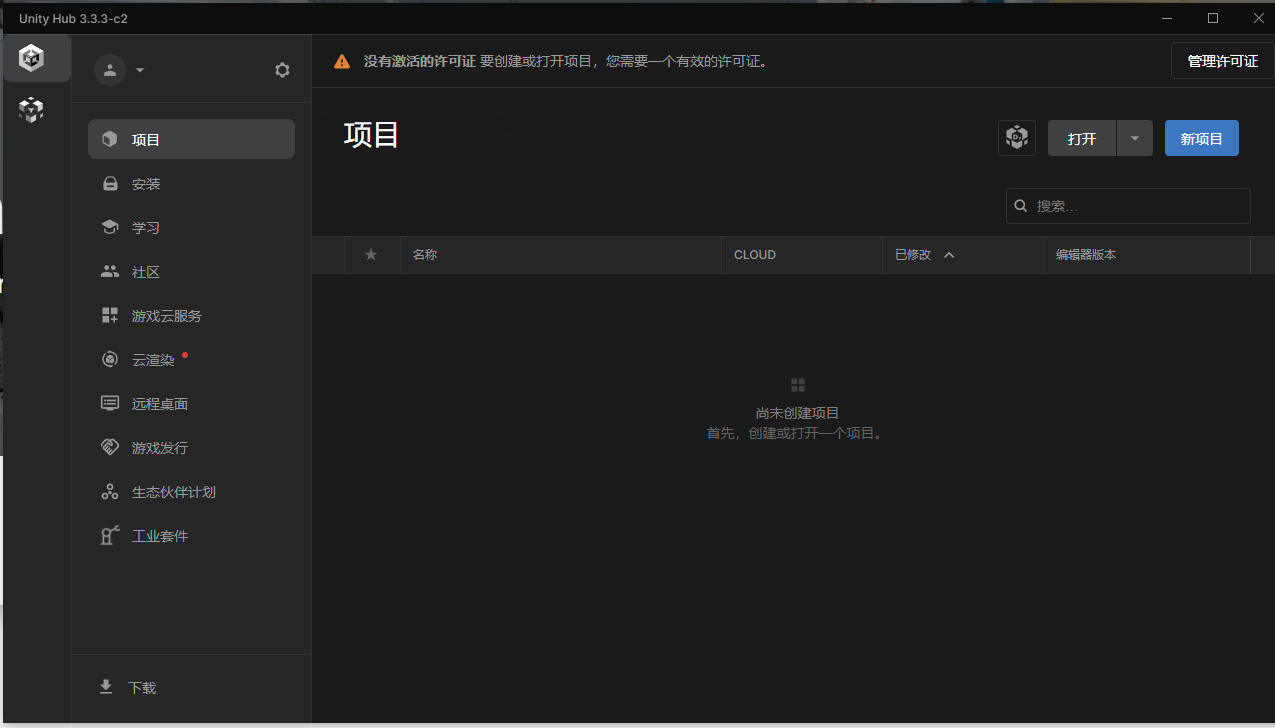Open the 学习 (Learn) section
The width and height of the screenshot is (1275, 728).
pyautogui.click(x=146, y=227)
